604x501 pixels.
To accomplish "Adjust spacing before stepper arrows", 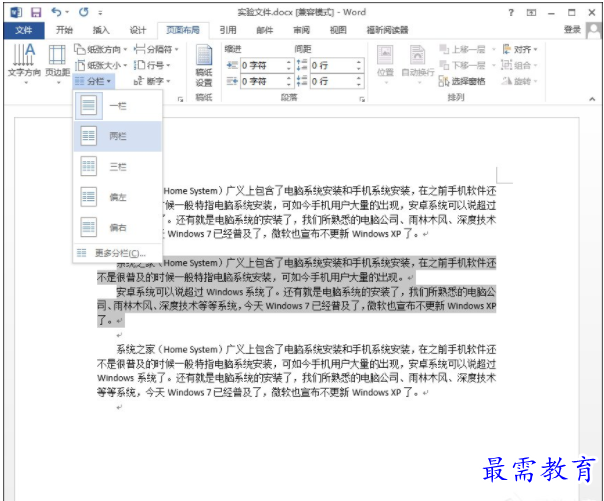I will pos(359,65).
